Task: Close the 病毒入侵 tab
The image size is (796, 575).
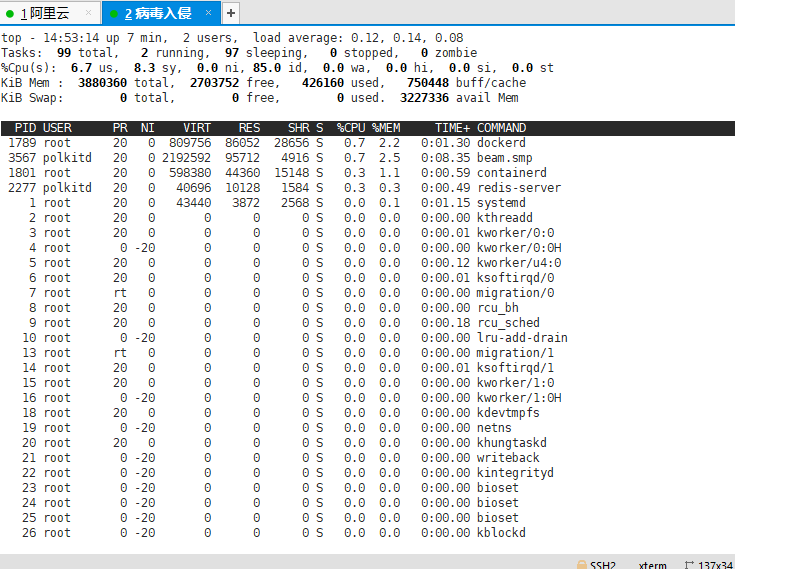Action: 208,13
